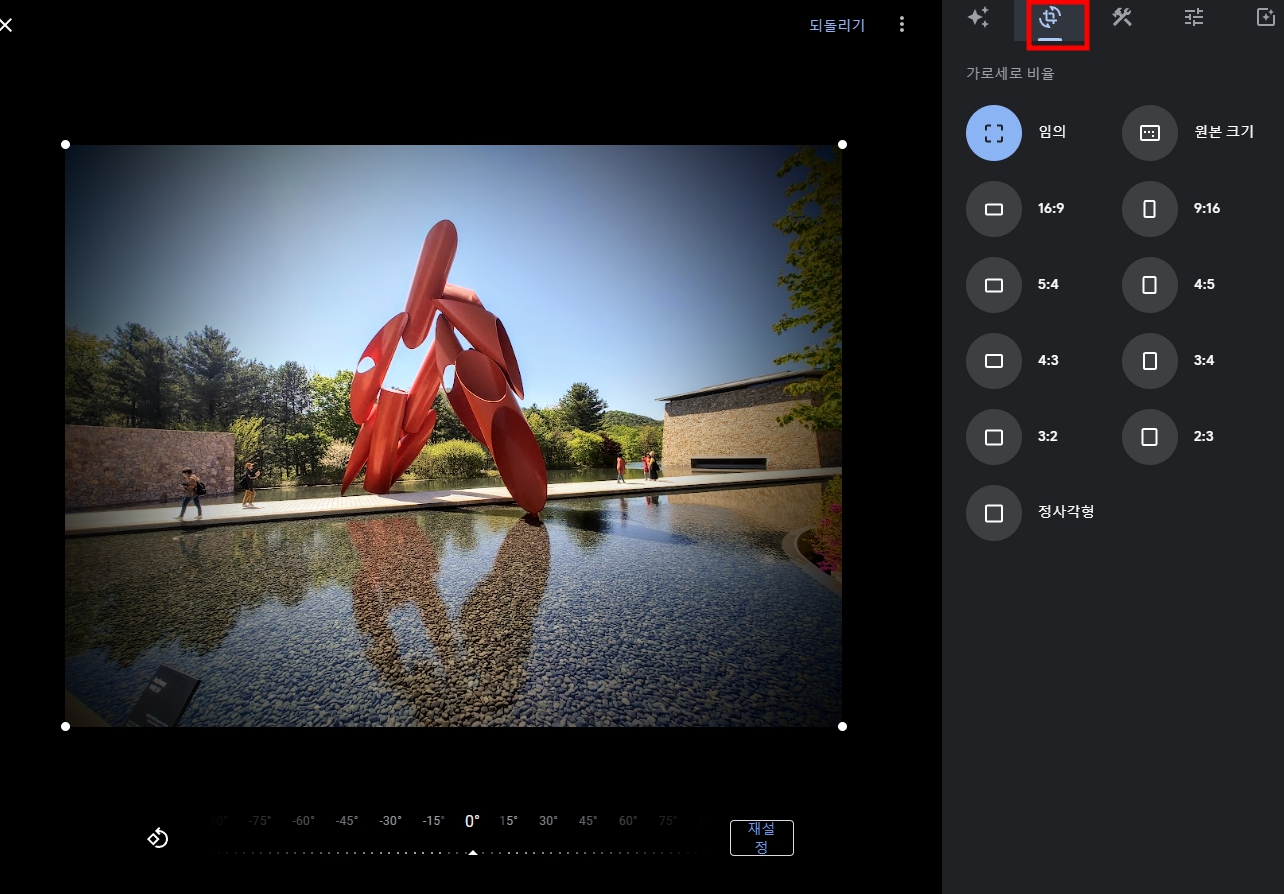This screenshot has width=1284, height=894.
Task: Click the bottom-left crop corner handle
Action: (66, 726)
